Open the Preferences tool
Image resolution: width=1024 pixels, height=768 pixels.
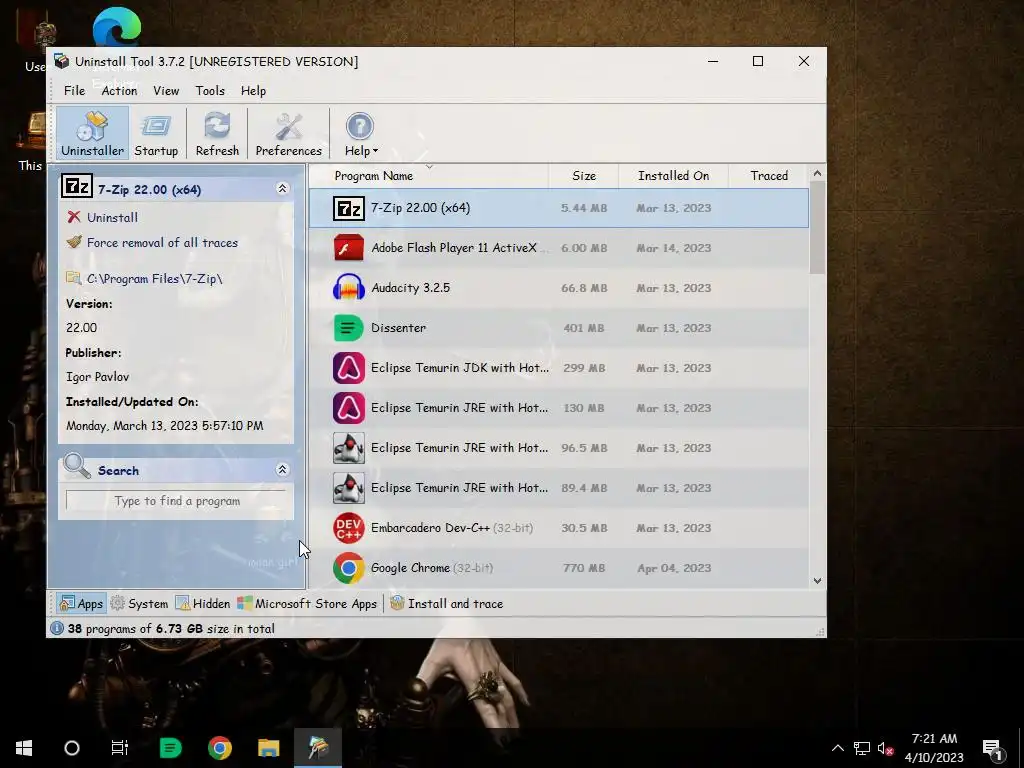point(288,134)
